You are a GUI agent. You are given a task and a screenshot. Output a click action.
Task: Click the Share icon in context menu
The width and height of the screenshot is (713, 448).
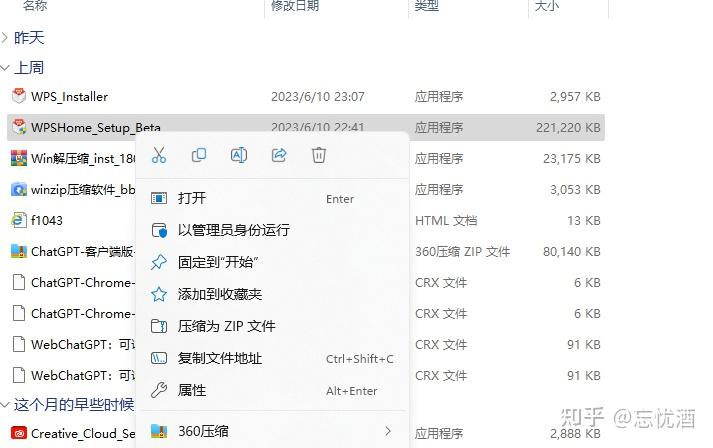pos(279,155)
